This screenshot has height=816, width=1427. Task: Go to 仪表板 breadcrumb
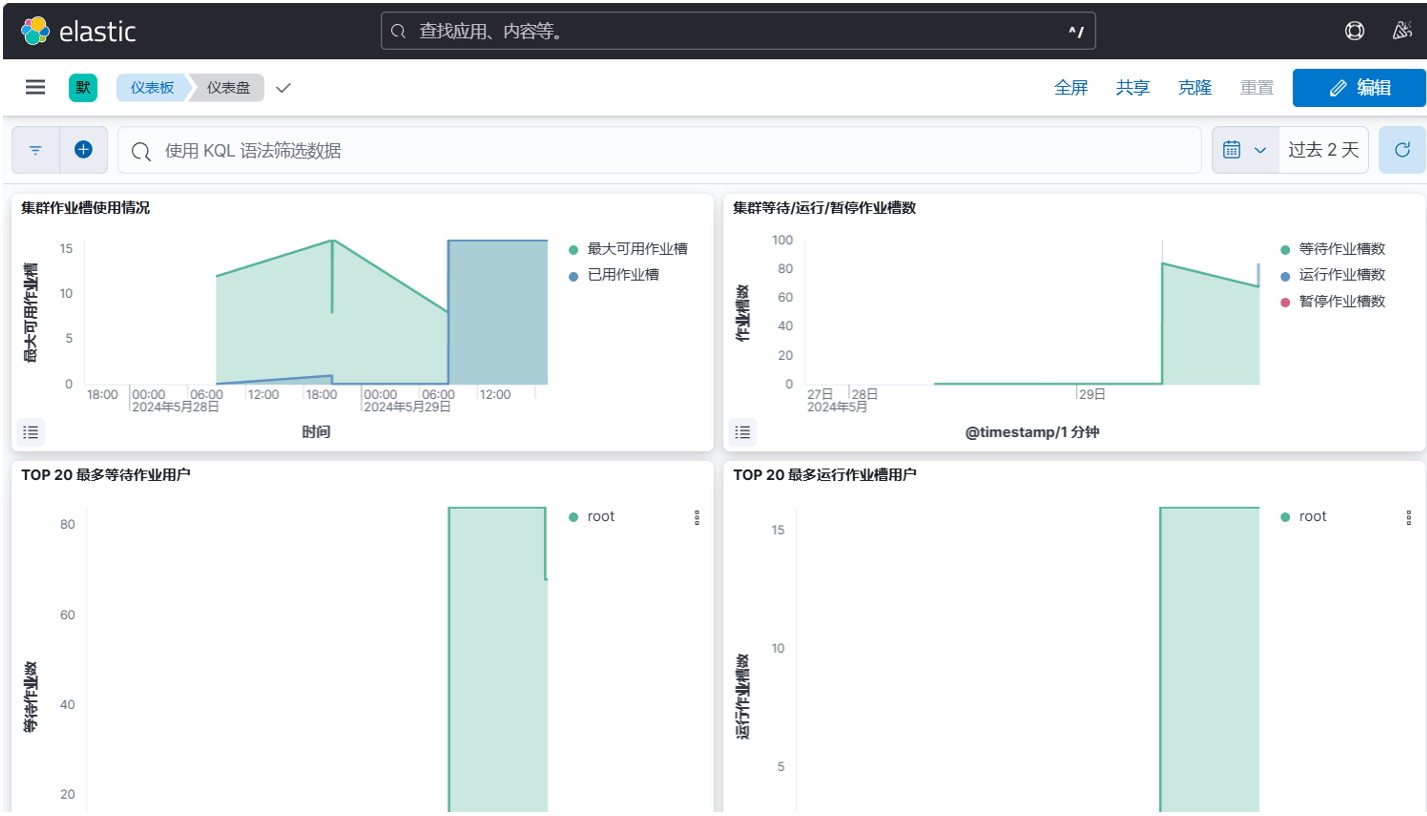(x=152, y=88)
